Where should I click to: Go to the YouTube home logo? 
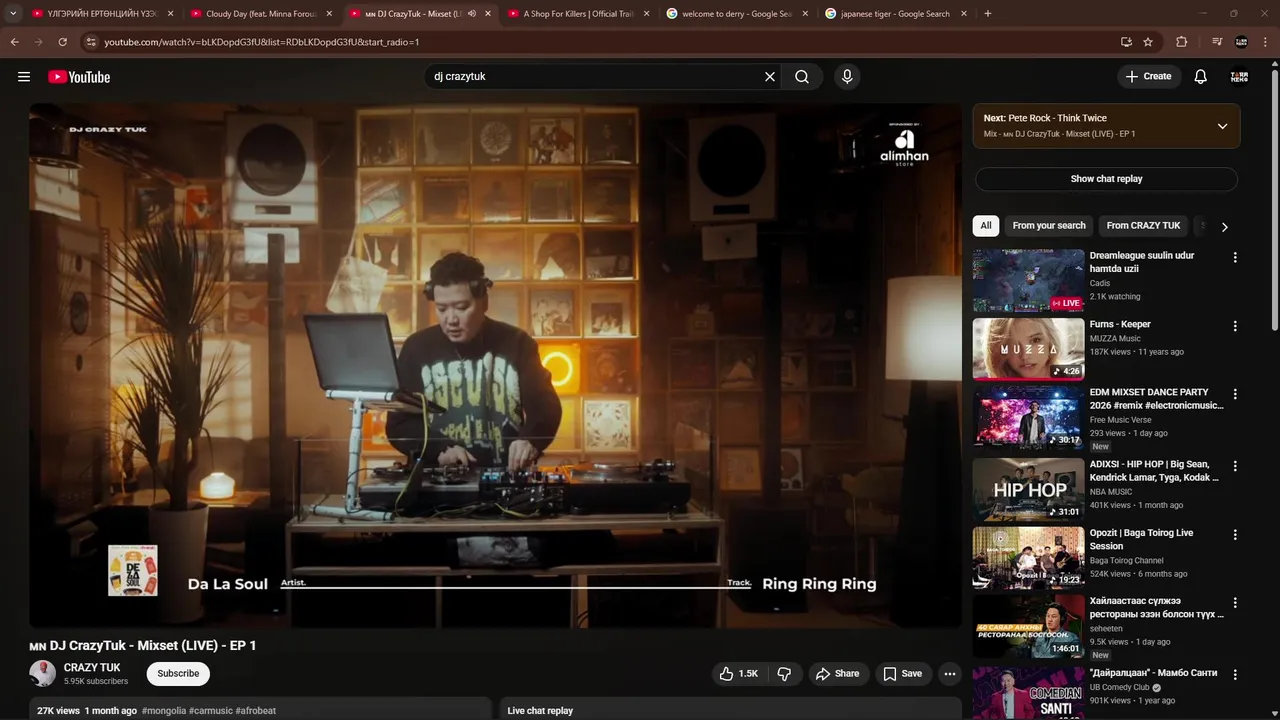click(79, 77)
